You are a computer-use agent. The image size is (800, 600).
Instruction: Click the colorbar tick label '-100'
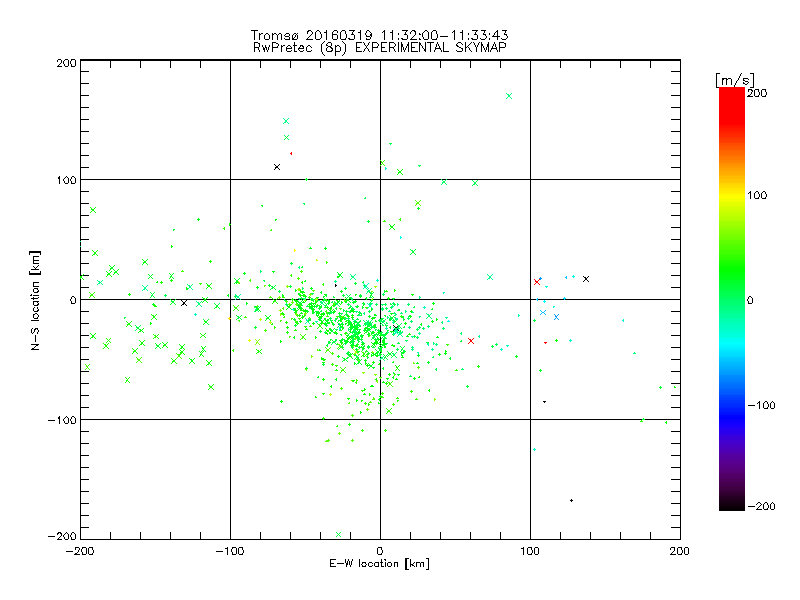tap(761, 405)
